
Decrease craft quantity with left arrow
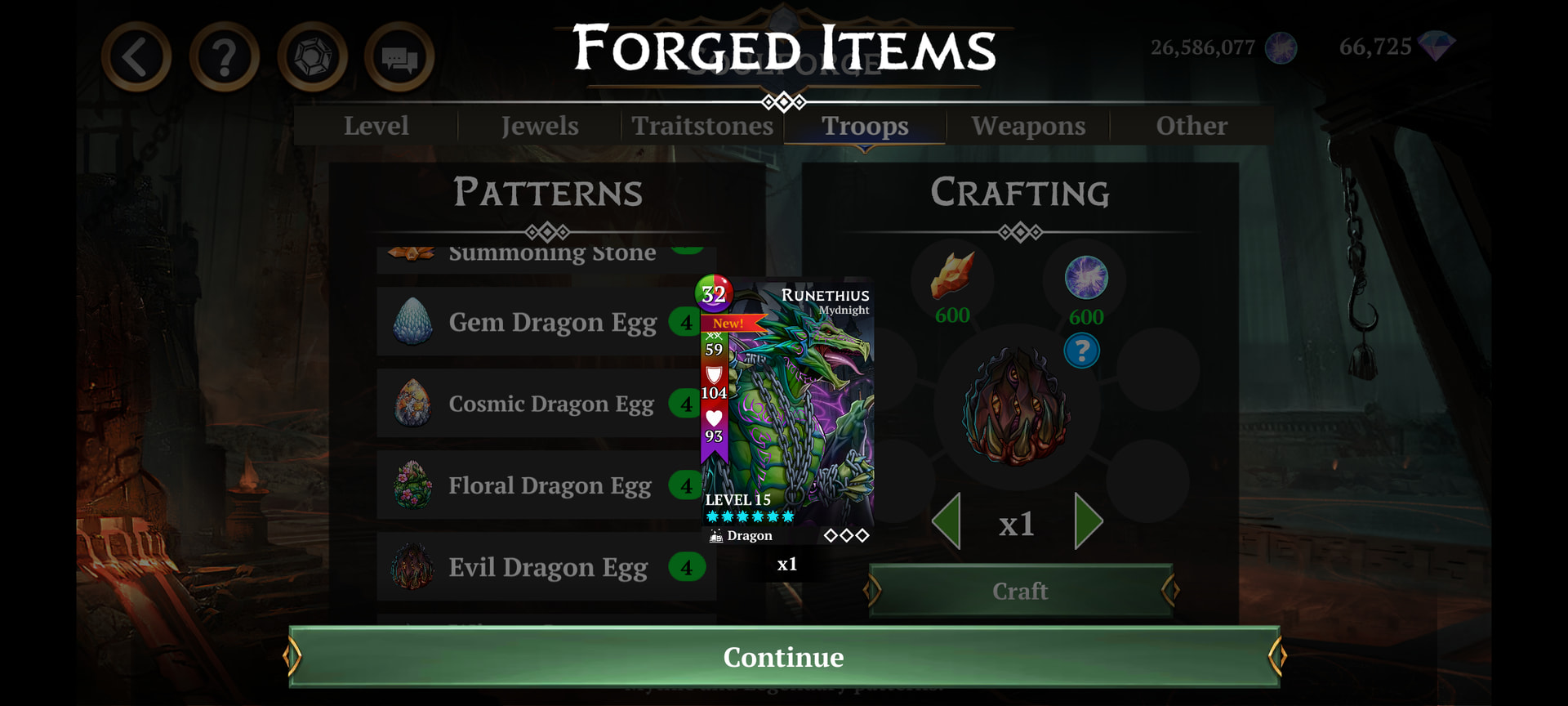[x=946, y=521]
